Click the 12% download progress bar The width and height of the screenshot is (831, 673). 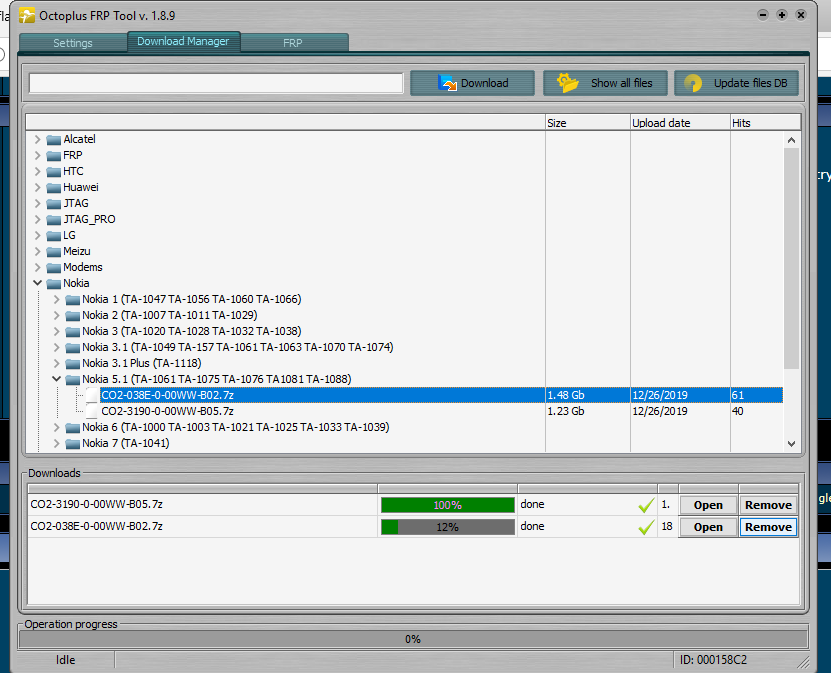[x=448, y=527]
